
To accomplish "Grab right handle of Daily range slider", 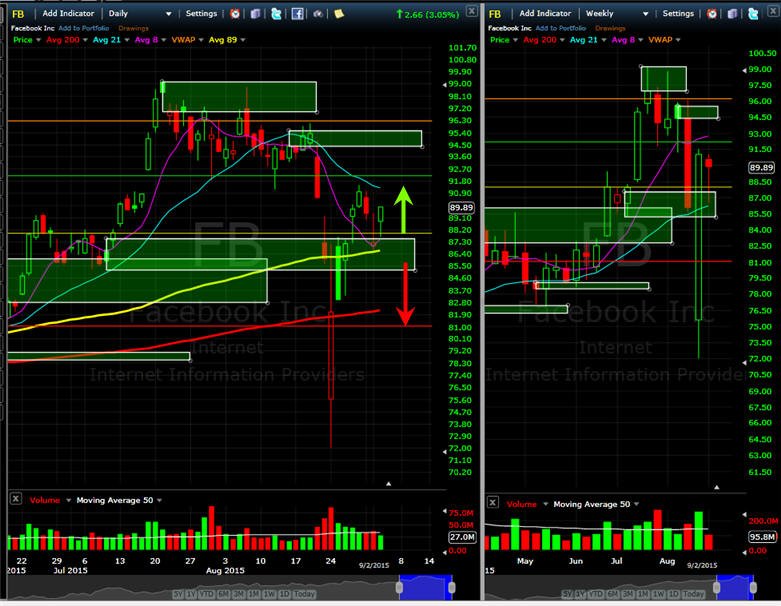I will 452,588.
